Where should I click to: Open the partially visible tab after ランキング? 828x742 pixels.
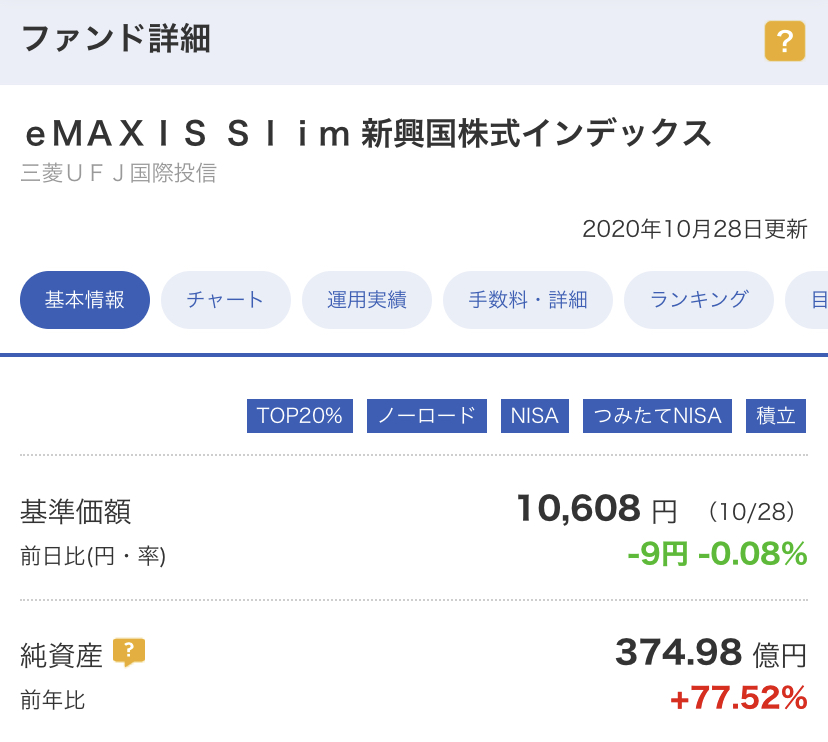point(808,299)
